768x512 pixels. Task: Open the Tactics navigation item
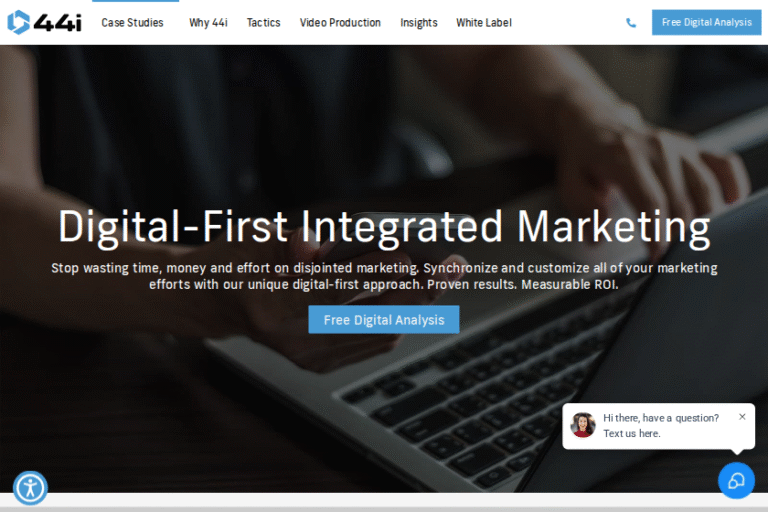pos(264,23)
